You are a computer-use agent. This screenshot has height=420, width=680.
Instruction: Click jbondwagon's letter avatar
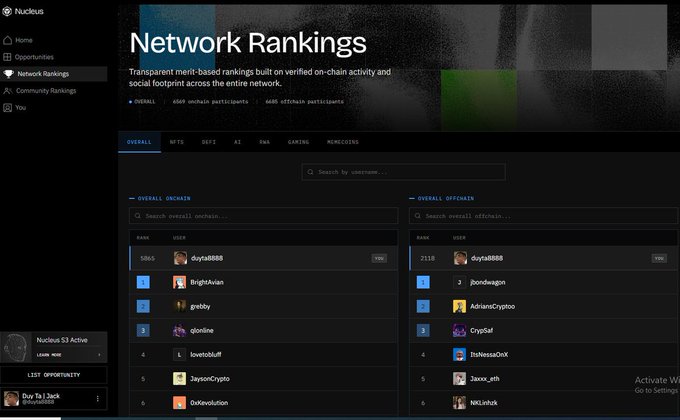459,282
